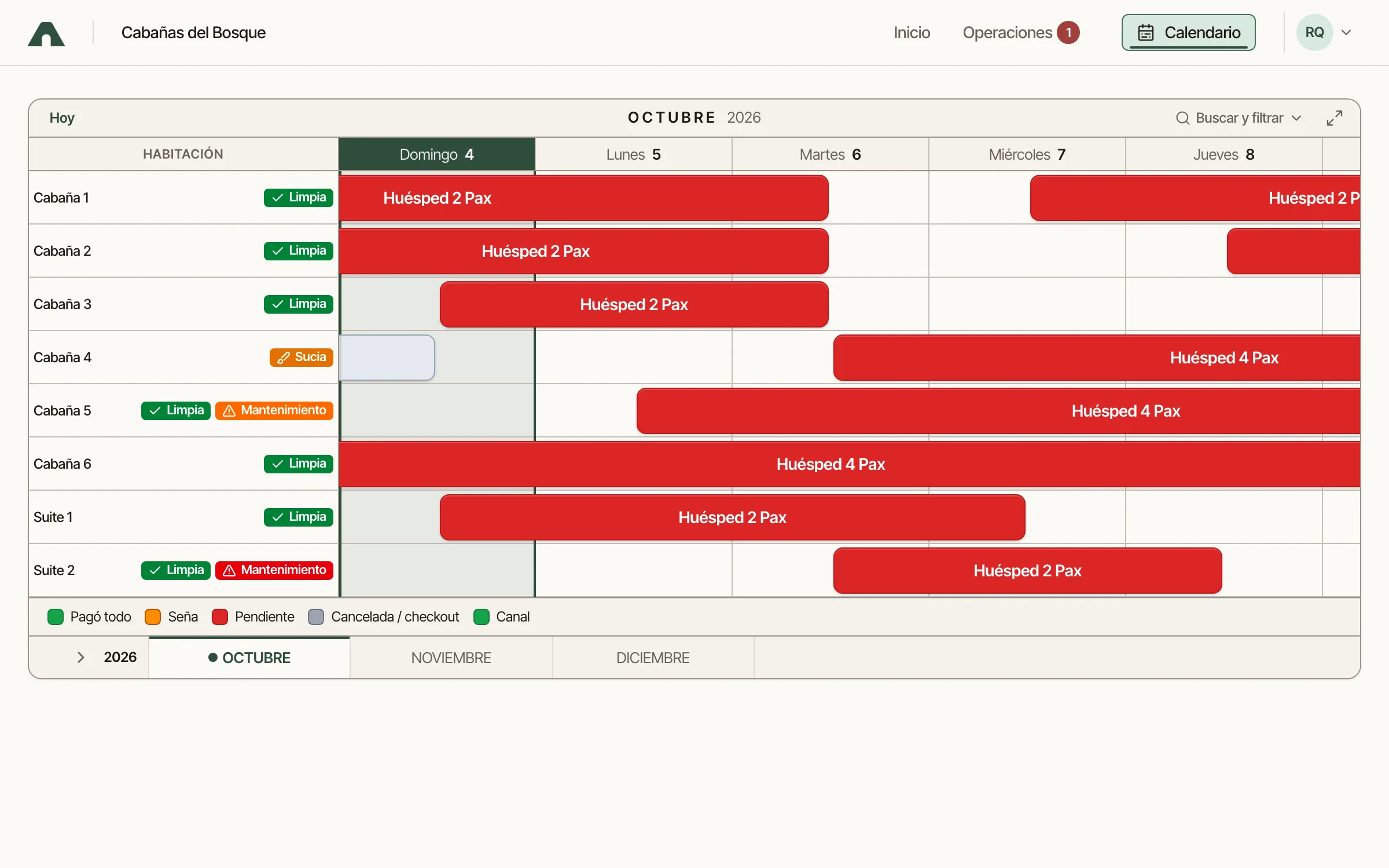This screenshot has width=1389, height=868.
Task: Open account menu chevron beside RQ
Action: pos(1346,32)
